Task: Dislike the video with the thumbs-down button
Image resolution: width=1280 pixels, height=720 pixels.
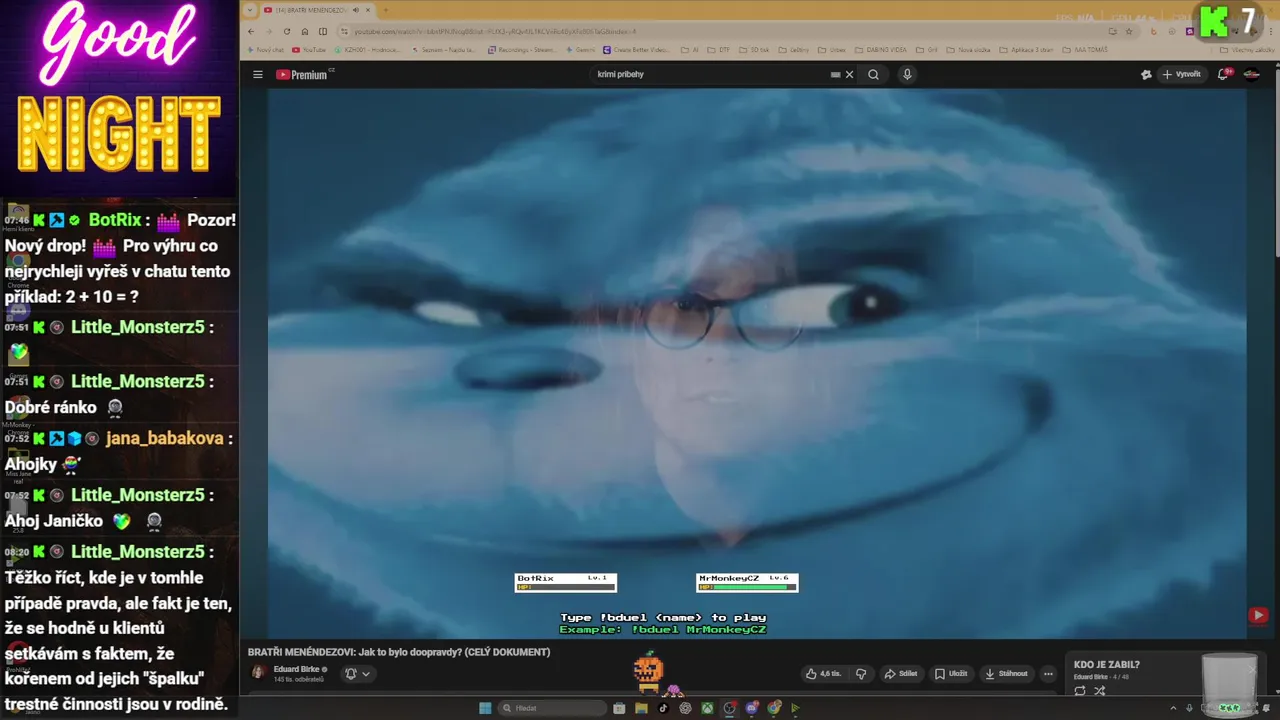Action: coord(861,674)
